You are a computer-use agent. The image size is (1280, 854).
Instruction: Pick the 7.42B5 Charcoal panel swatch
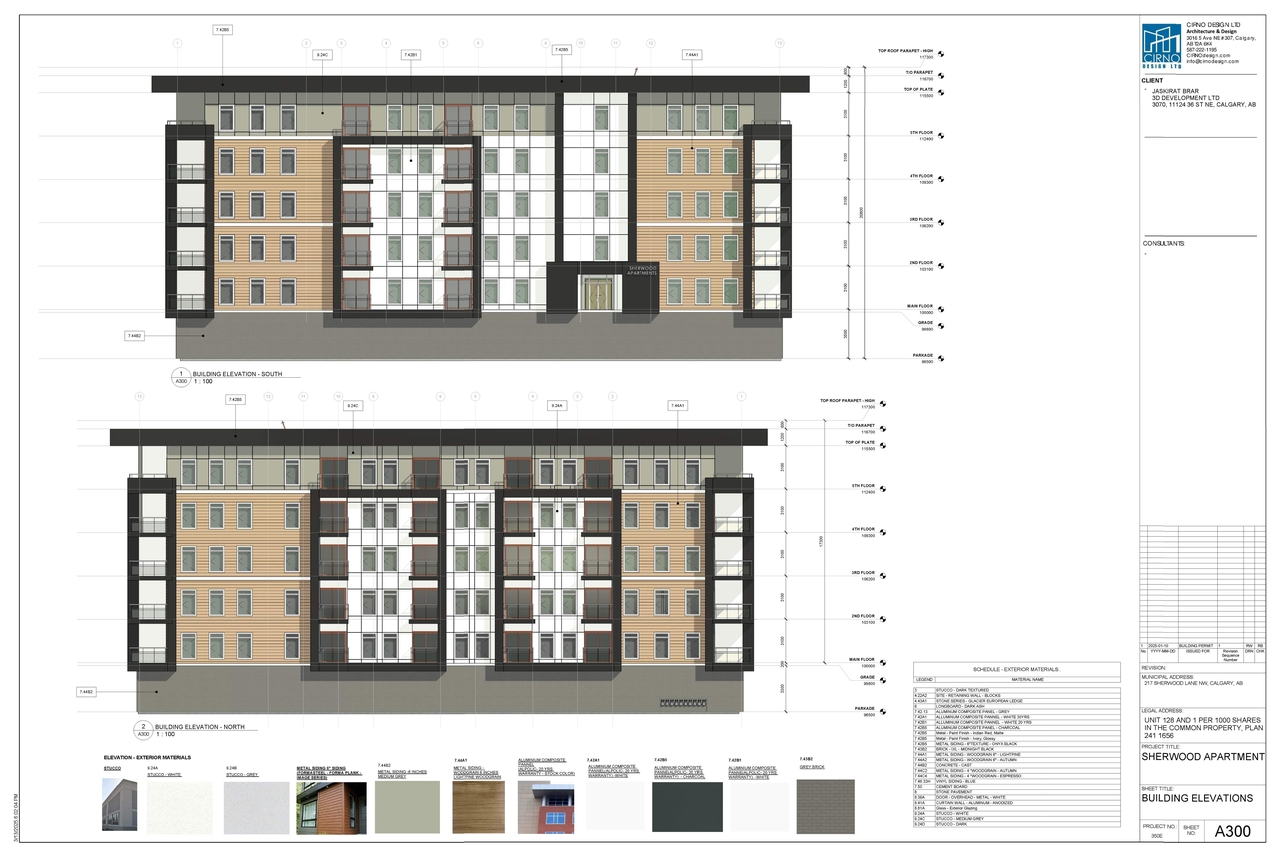coord(686,806)
